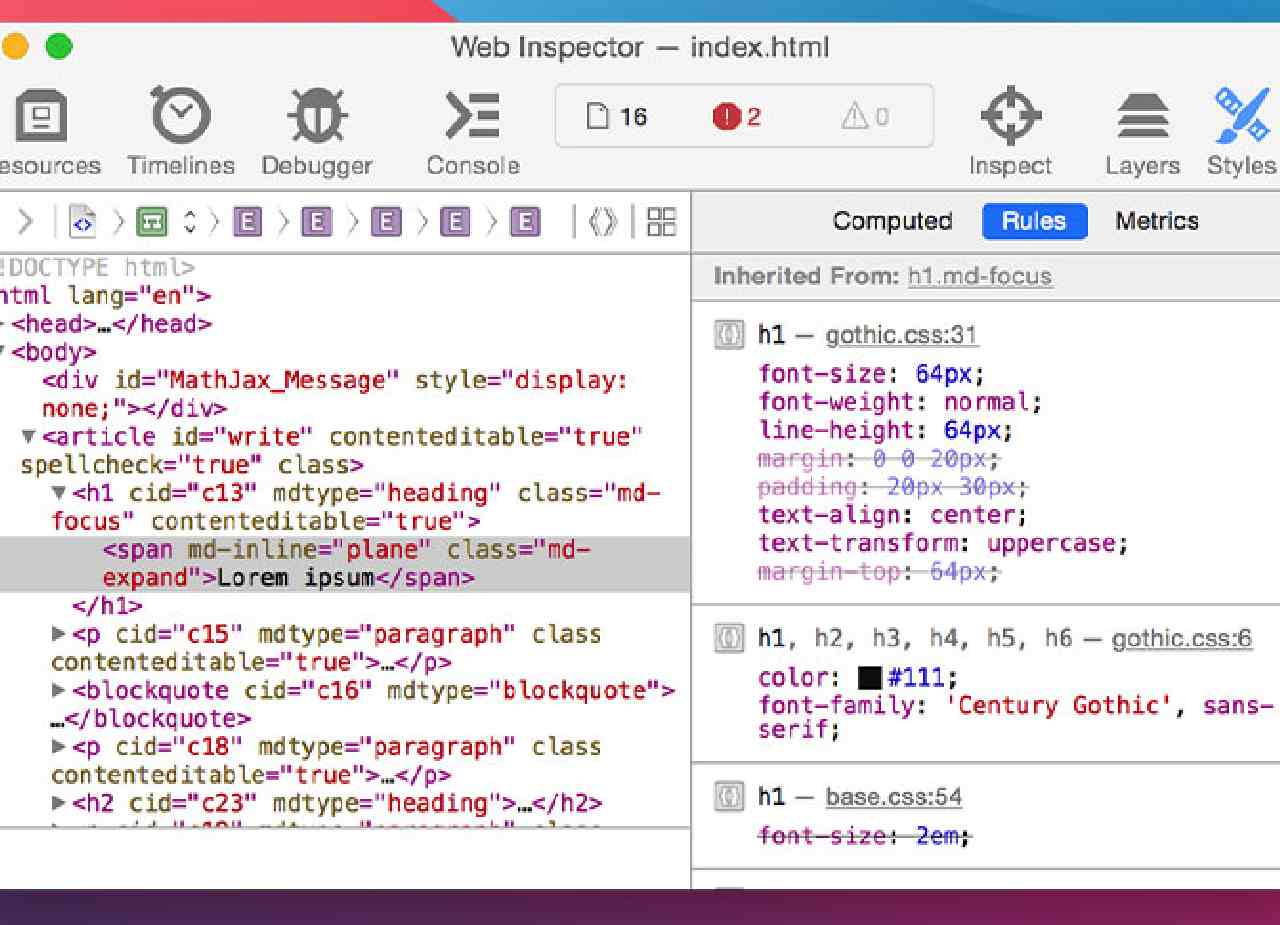Image resolution: width=1280 pixels, height=925 pixels.
Task: Toggle the shadow DOM angle-bracket icon
Action: [x=603, y=222]
